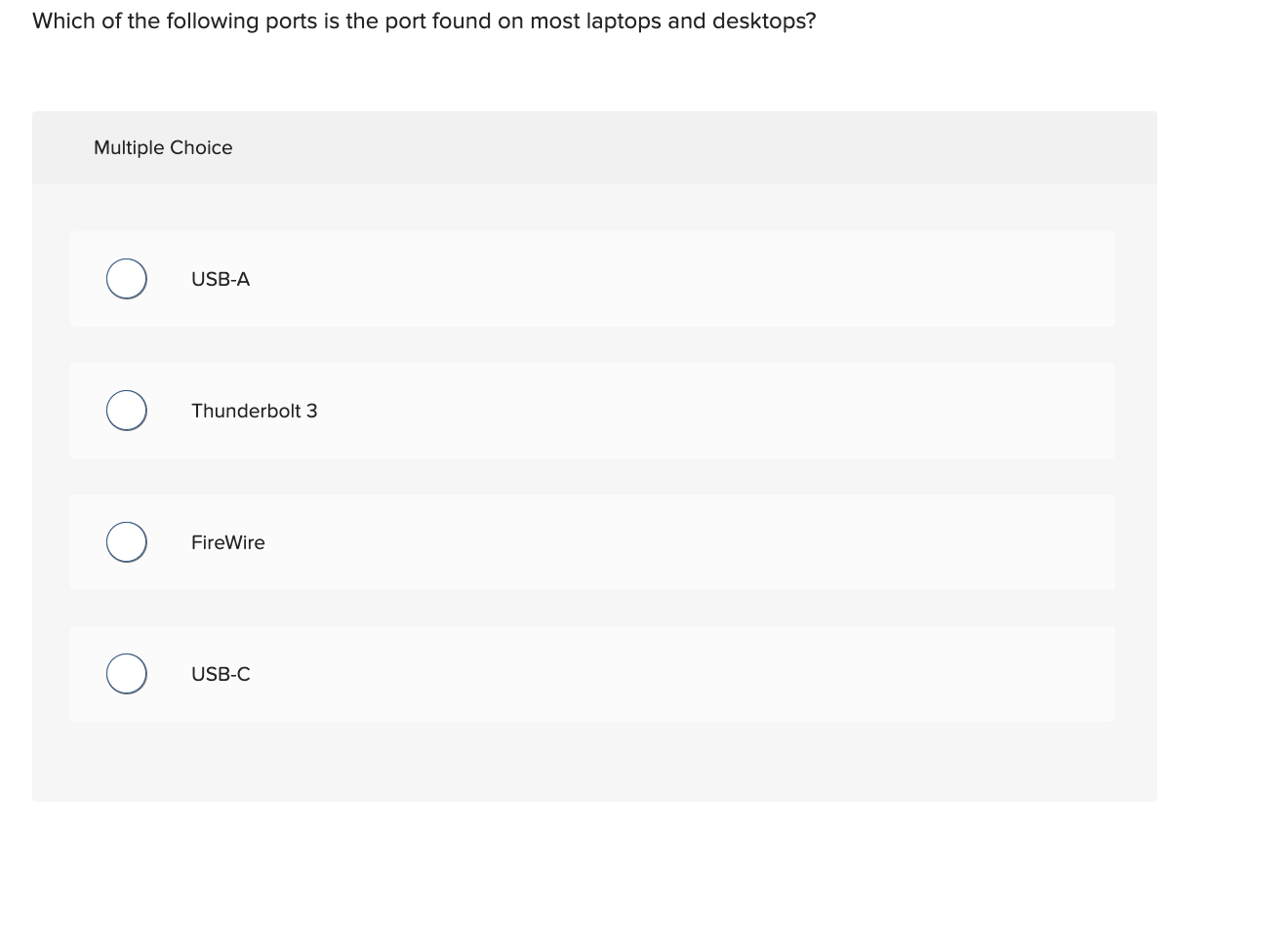Mark USB-A as the correct port
Image resolution: width=1288 pixels, height=950 pixels.
tap(126, 278)
